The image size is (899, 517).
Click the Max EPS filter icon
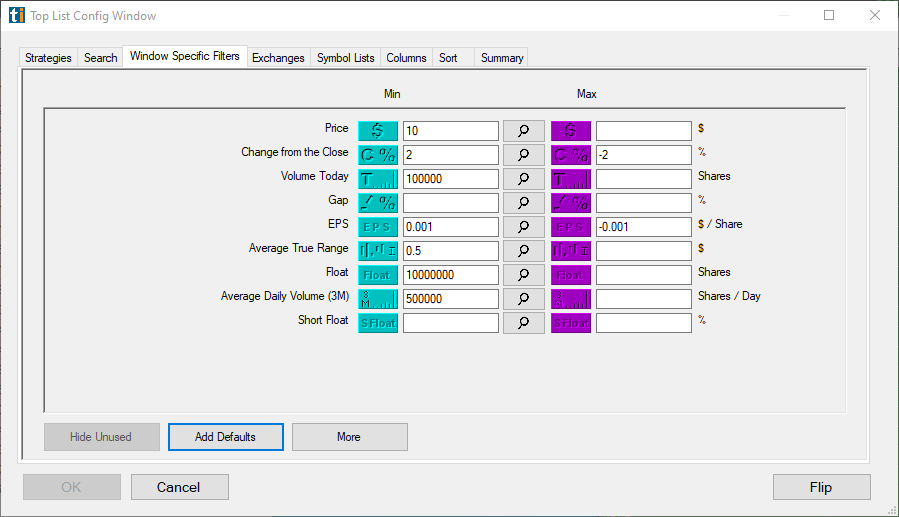(x=570, y=227)
